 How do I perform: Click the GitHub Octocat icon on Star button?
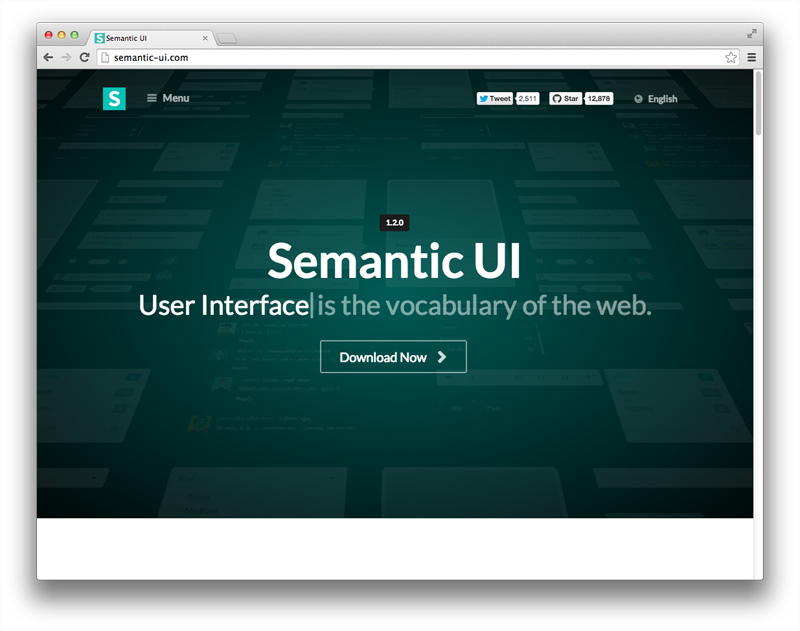[x=554, y=99]
